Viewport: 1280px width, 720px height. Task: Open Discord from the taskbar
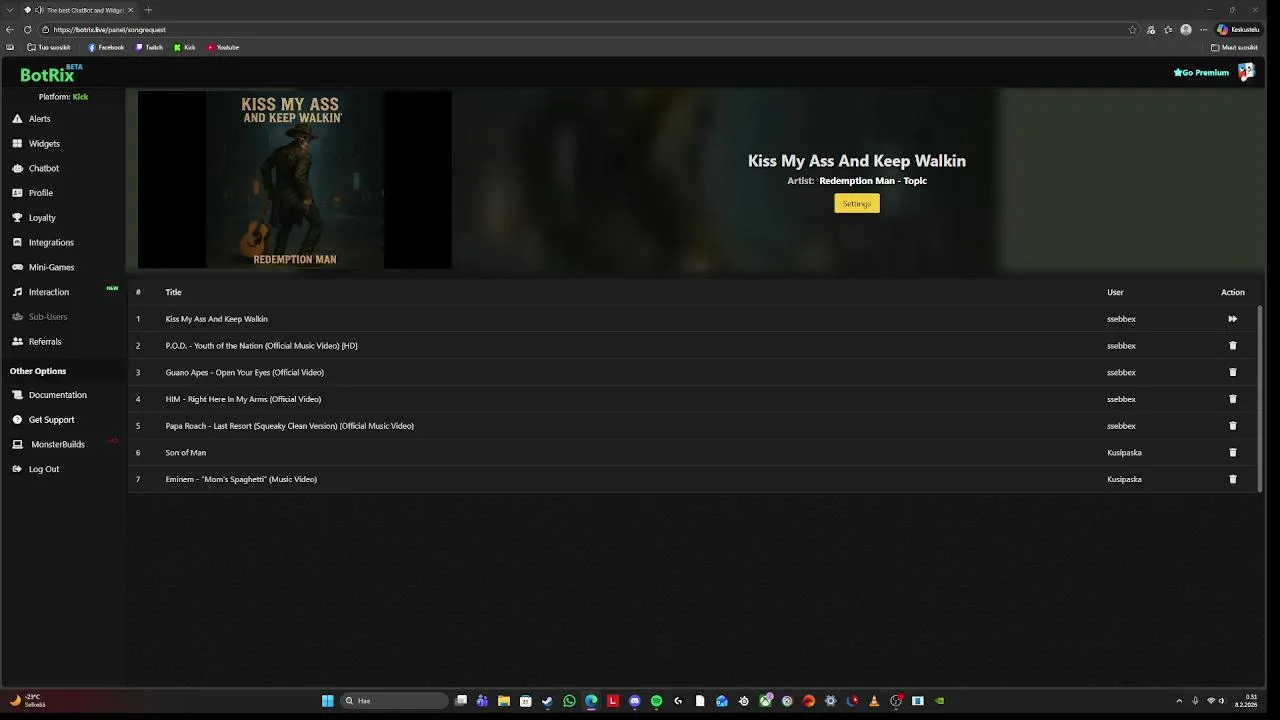click(x=634, y=701)
